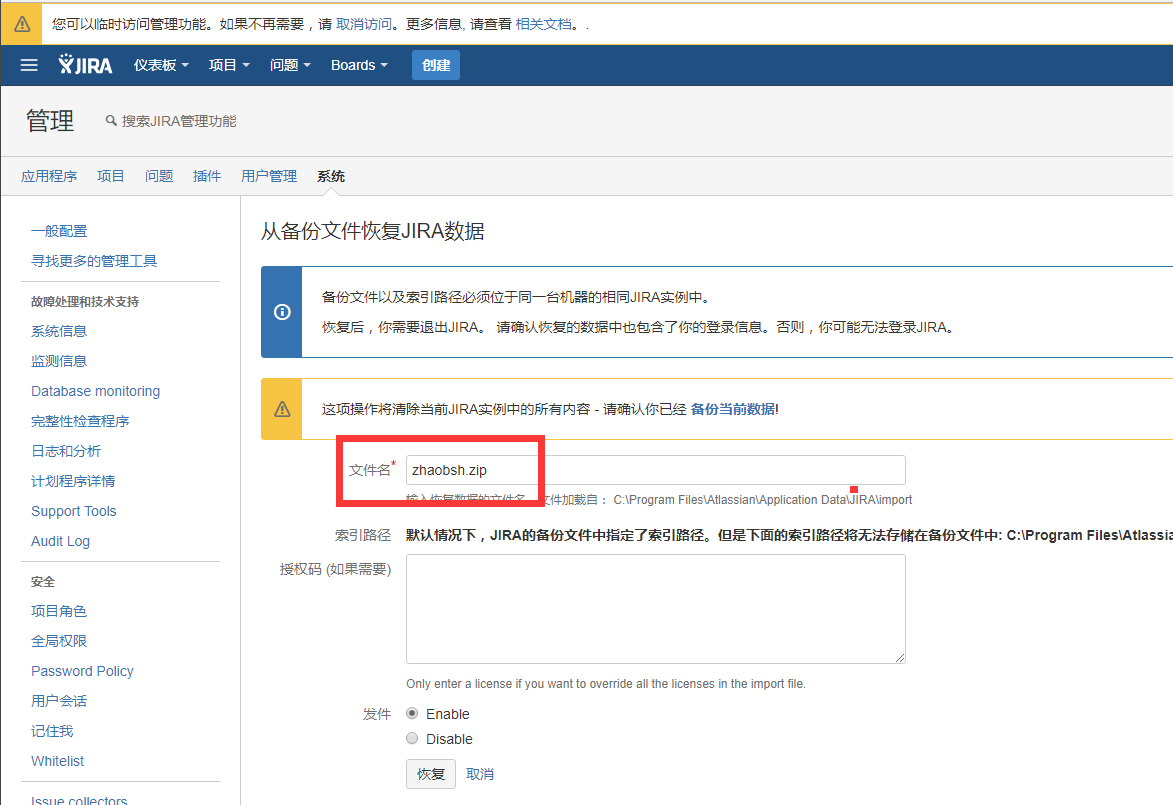This screenshot has width=1173, height=805.
Task: Switch to the 应用程序 admin tab
Action: tap(49, 176)
